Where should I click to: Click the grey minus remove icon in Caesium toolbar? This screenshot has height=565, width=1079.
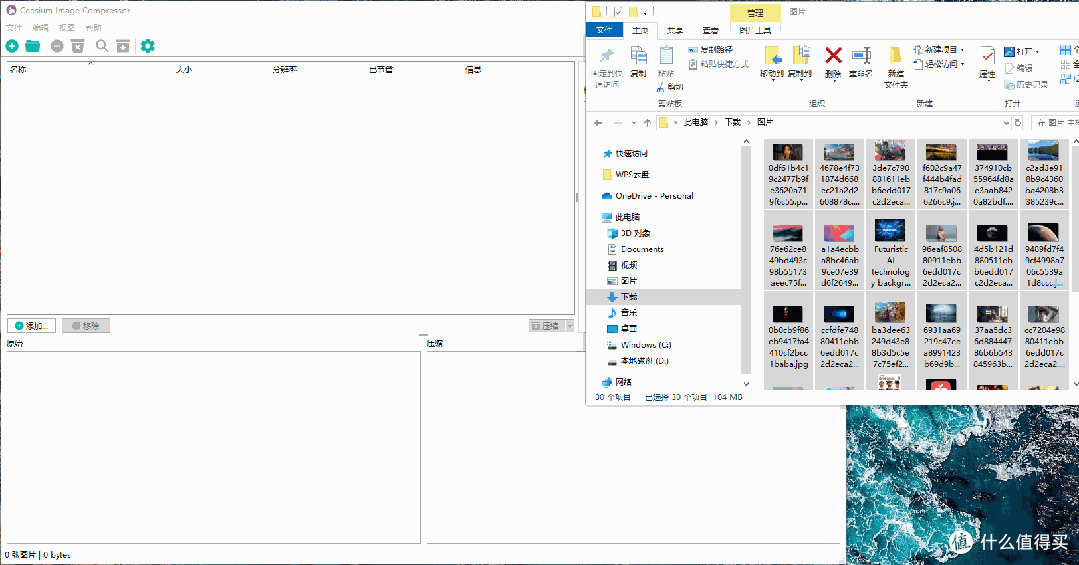pos(57,46)
